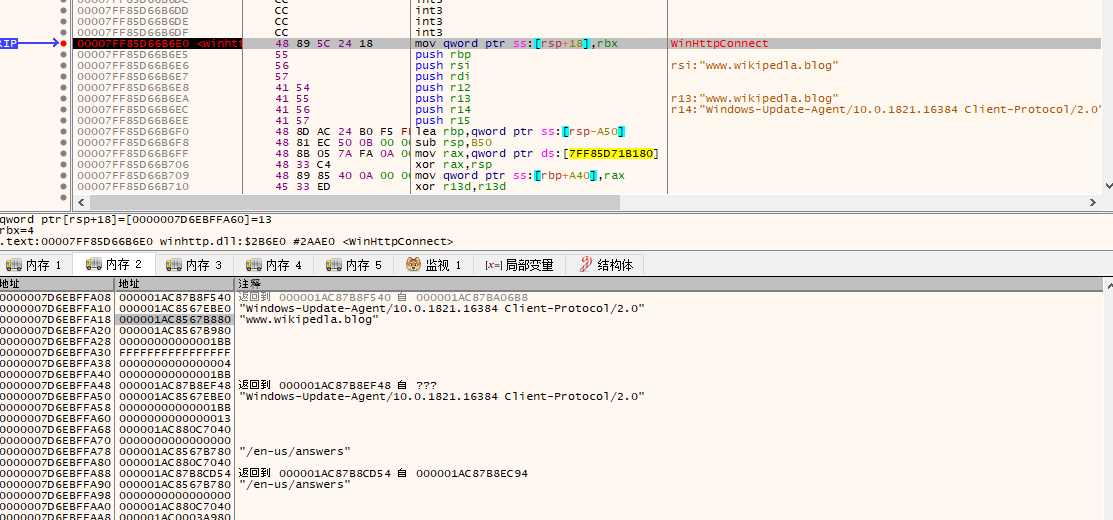The height and width of the screenshot is (520, 1113).
Task: Click return comment 返回到 000001AC87B8CD54
Action: [x=383, y=473]
